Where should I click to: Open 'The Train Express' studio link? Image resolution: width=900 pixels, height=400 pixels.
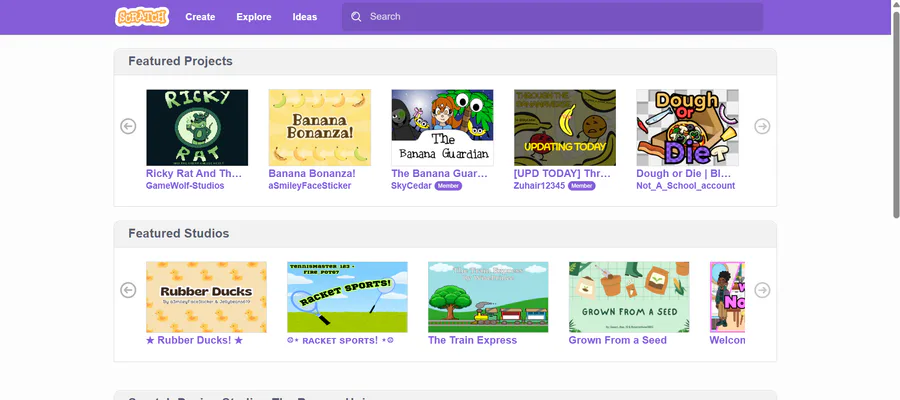pos(472,340)
